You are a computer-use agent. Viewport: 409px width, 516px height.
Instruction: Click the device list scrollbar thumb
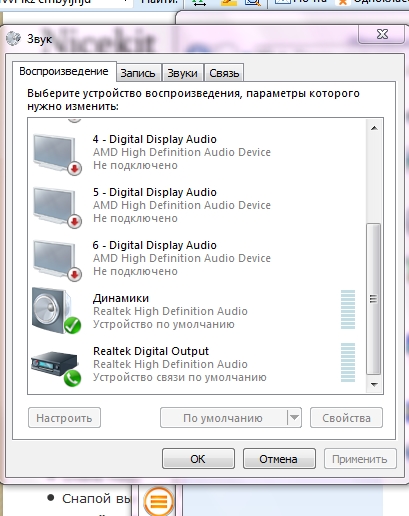click(374, 299)
